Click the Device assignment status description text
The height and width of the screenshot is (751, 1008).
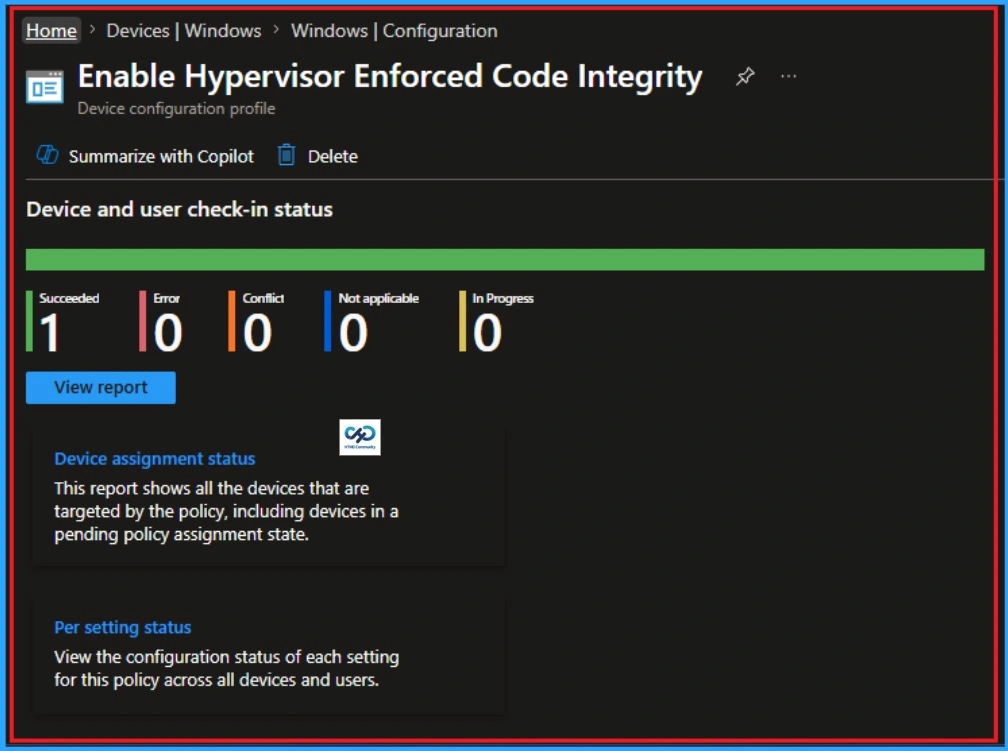pos(226,511)
